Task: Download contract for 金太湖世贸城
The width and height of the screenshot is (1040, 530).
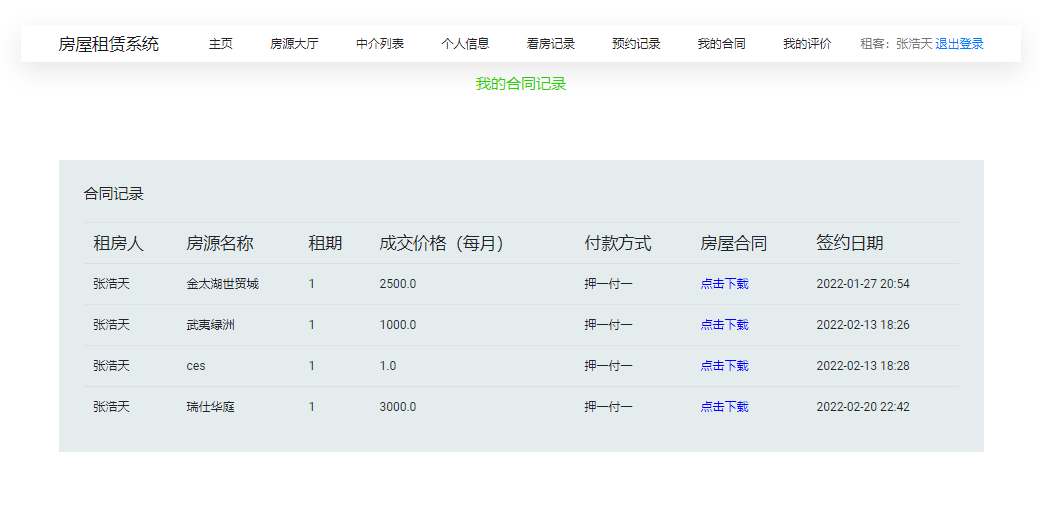Action: (724, 284)
